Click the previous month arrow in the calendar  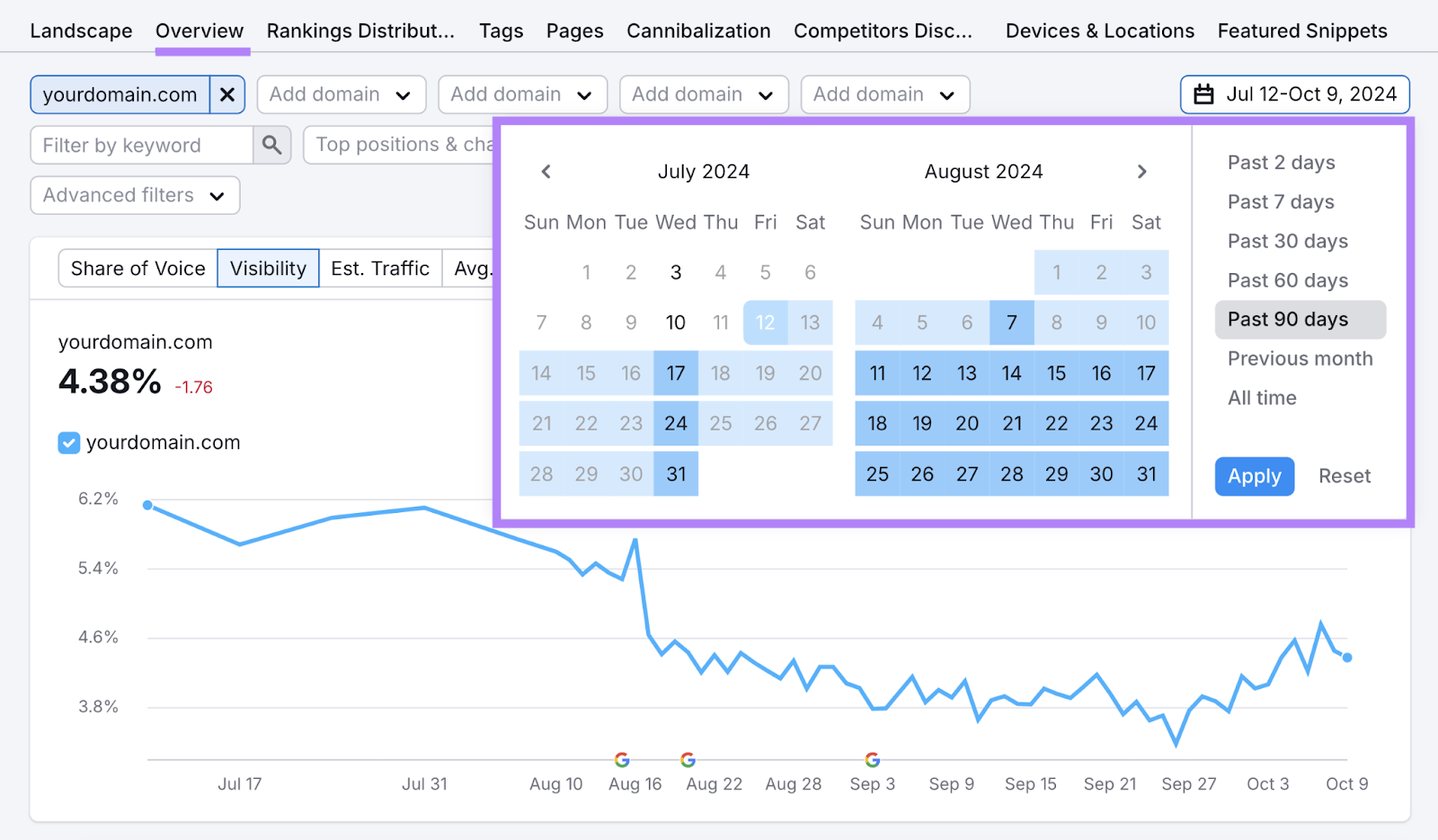pos(546,171)
